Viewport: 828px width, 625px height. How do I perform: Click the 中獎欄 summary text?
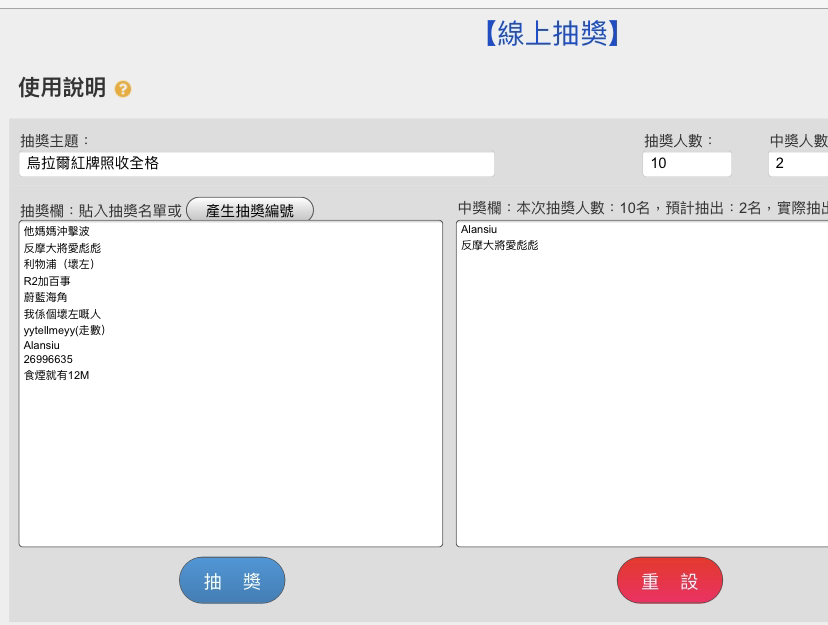coord(643,208)
